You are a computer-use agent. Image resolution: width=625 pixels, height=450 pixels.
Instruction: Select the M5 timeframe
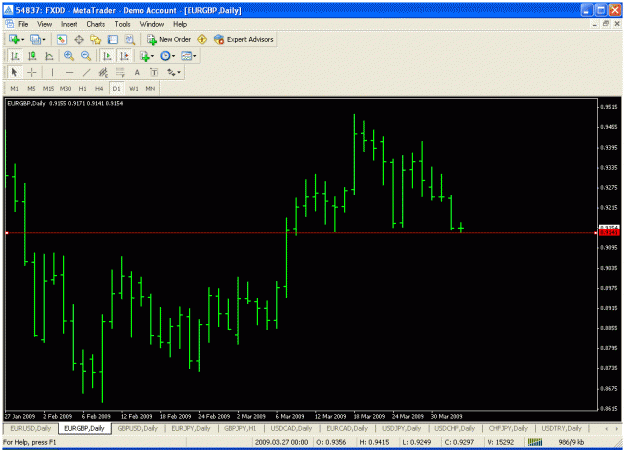pyautogui.click(x=31, y=88)
